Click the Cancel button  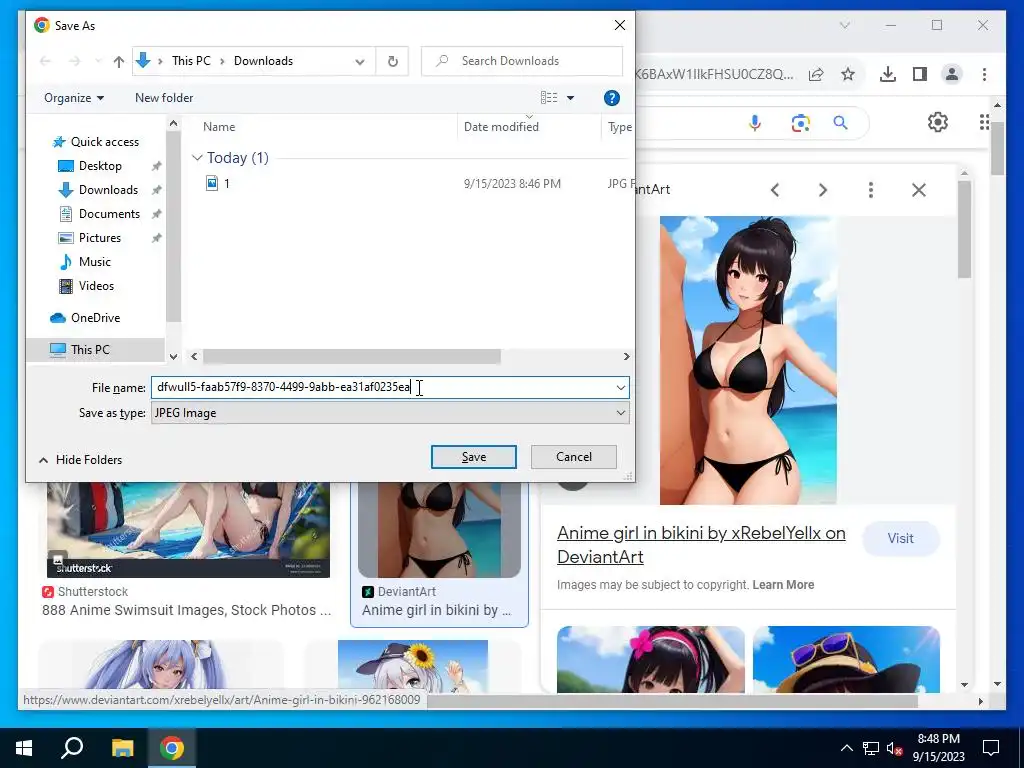573,457
